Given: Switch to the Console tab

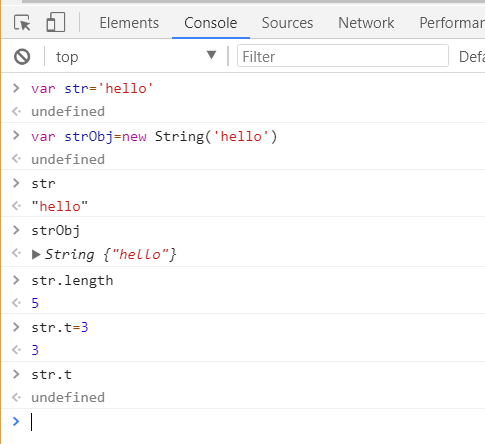Looking at the screenshot, I should pos(211,23).
